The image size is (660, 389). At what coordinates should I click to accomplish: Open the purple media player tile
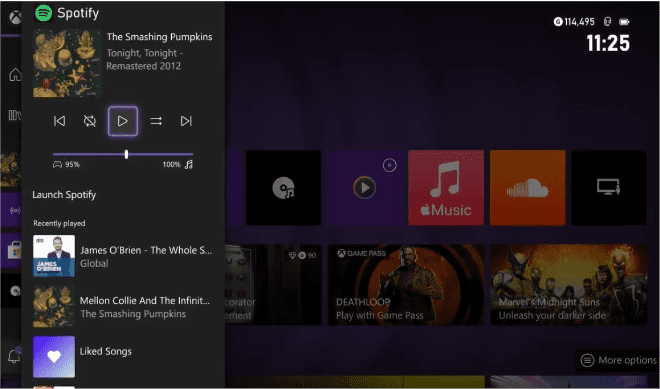click(365, 188)
